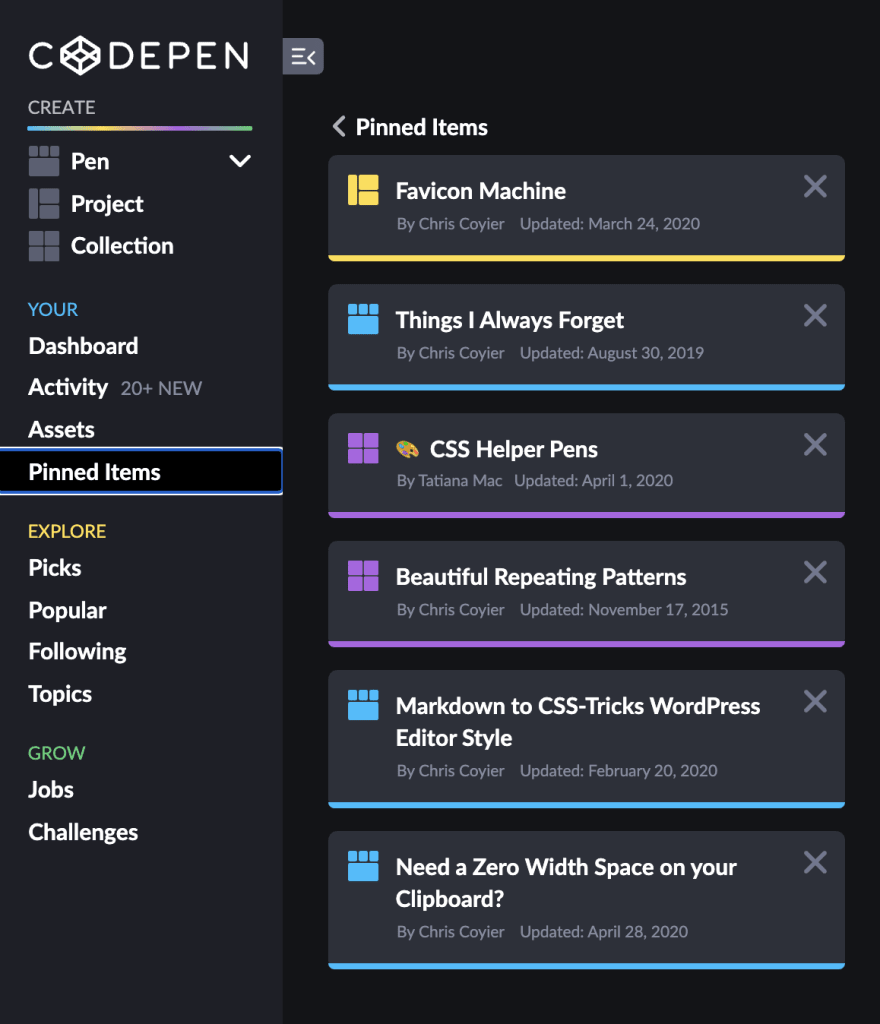This screenshot has width=880, height=1024.
Task: Visit Tatiana Mac's CSS Helper Pens
Action: click(x=513, y=449)
